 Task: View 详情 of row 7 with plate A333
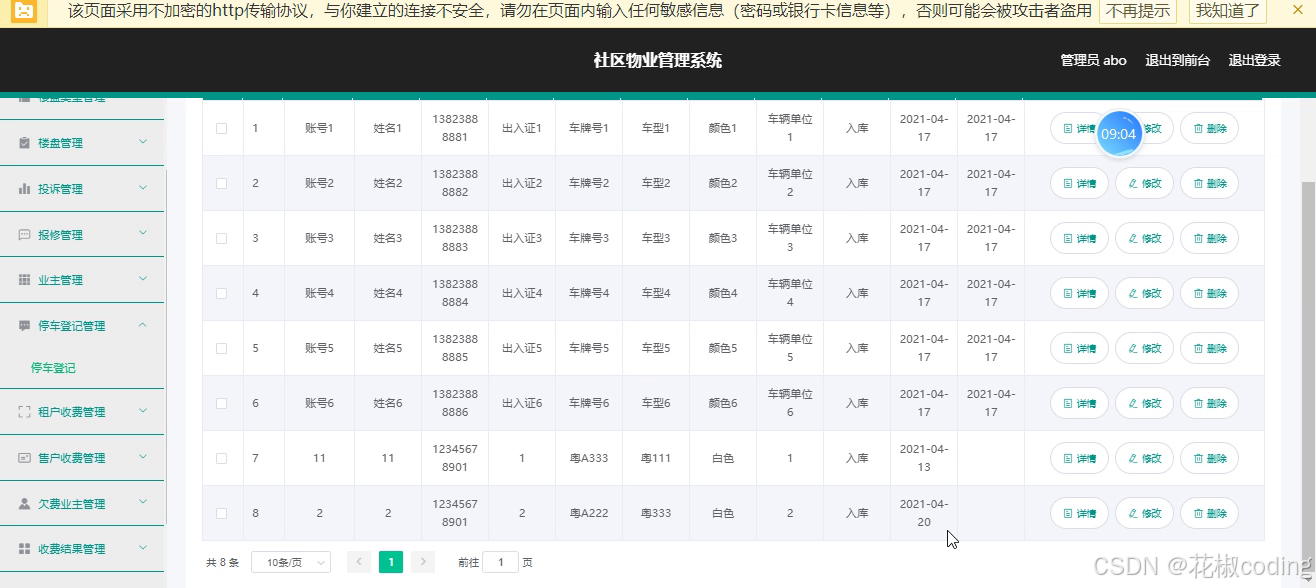coord(1079,458)
